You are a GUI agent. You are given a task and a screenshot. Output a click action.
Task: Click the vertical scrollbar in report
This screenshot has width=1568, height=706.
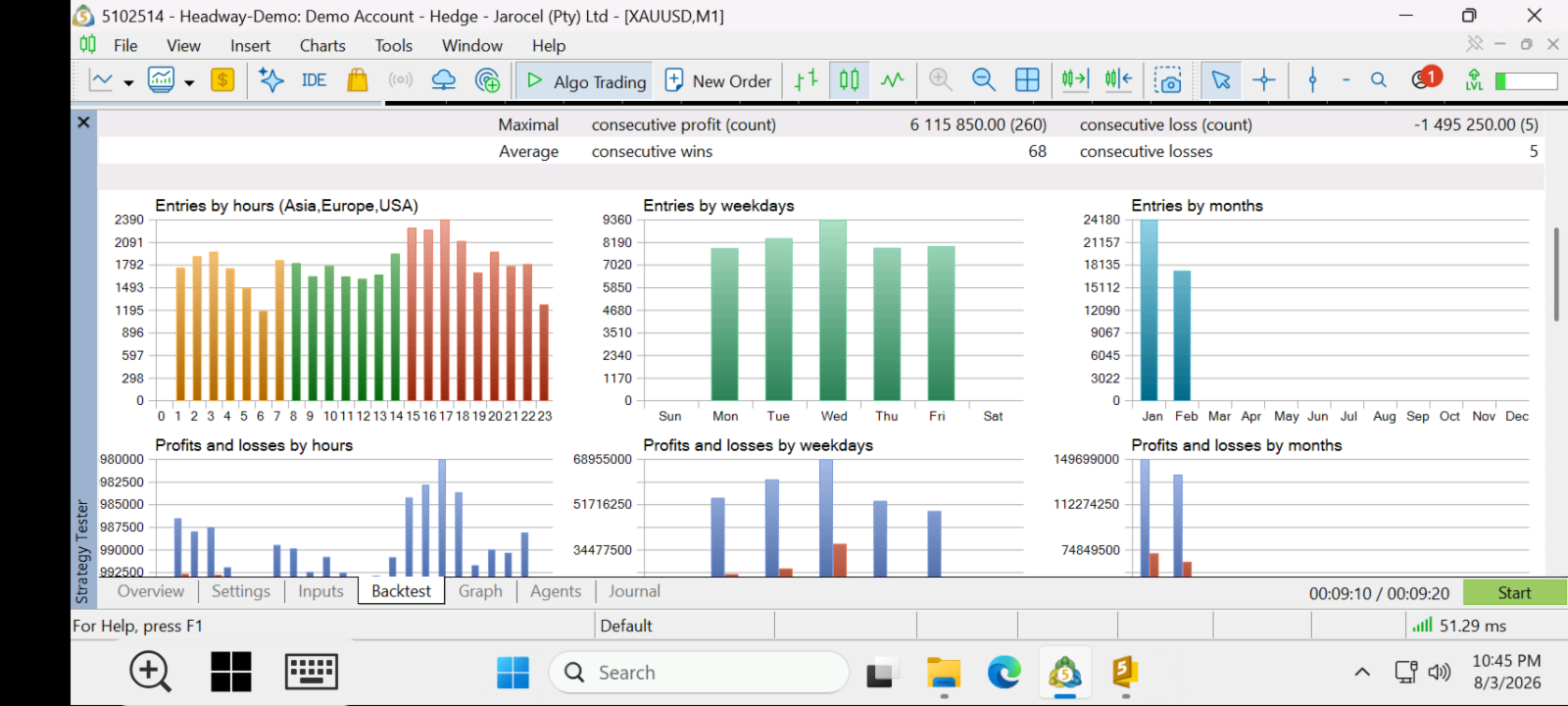[x=1555, y=275]
